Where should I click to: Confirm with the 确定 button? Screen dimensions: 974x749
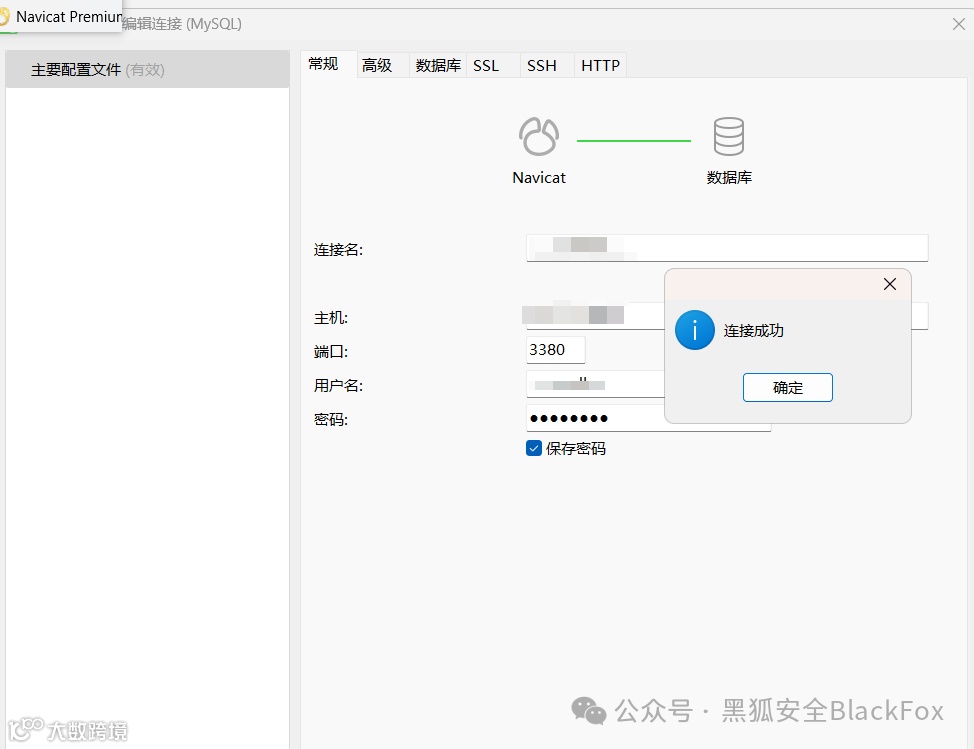point(788,388)
